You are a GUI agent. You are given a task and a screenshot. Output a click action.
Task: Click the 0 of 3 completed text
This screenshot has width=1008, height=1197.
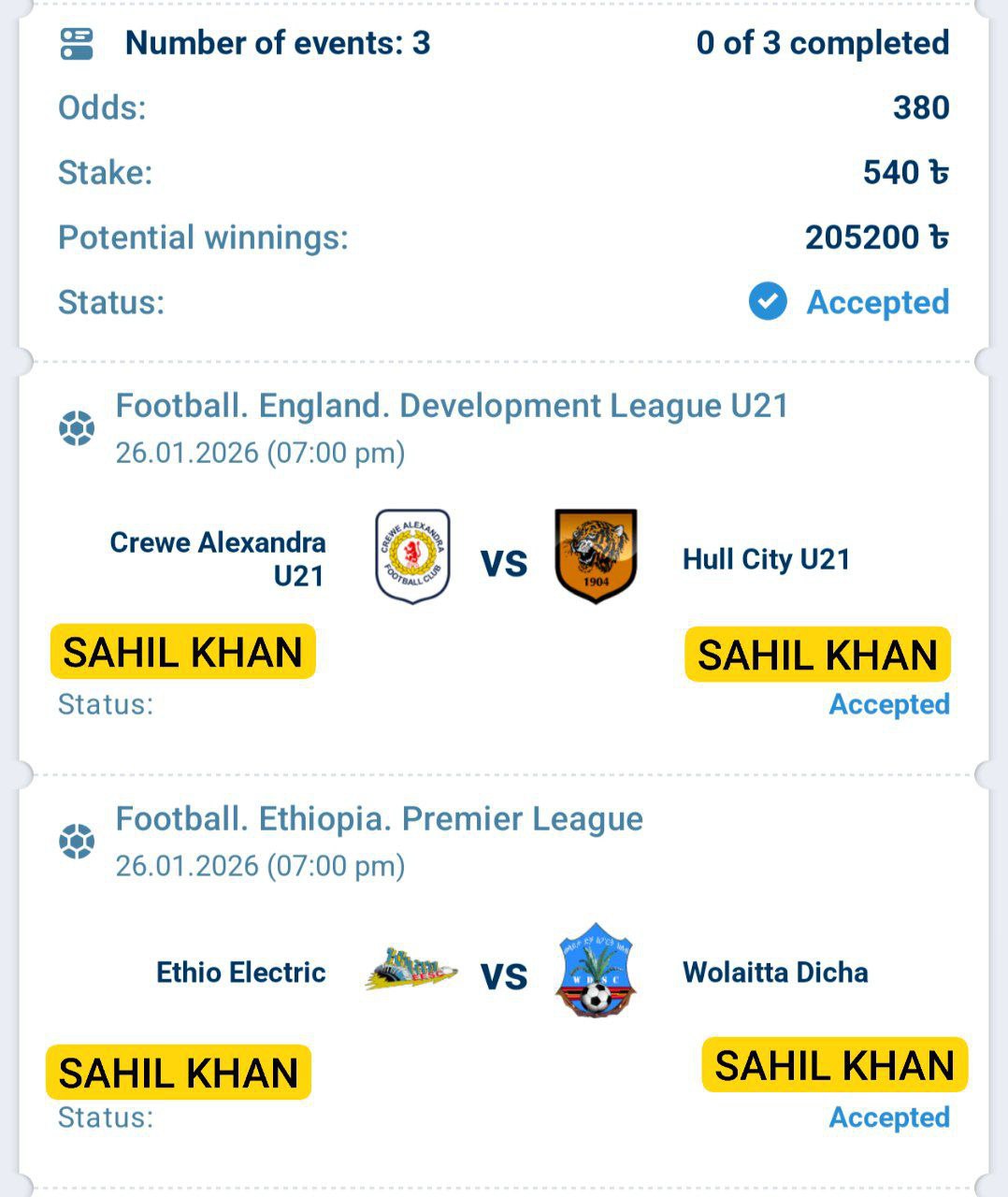[x=822, y=43]
